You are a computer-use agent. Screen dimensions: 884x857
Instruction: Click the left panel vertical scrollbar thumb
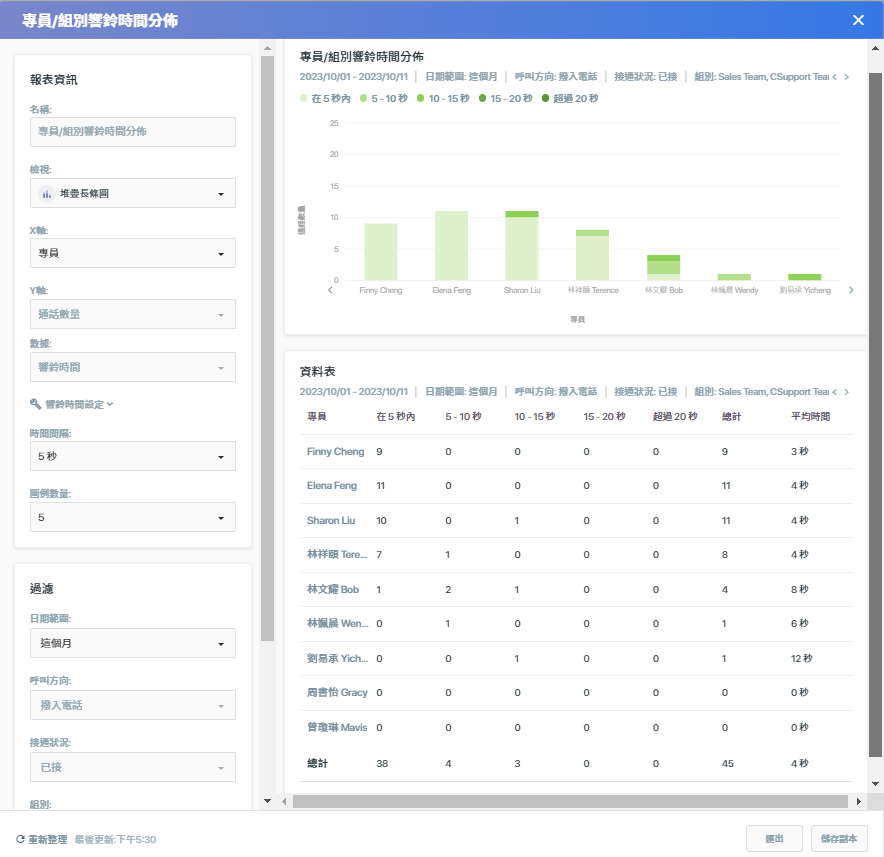[x=267, y=348]
